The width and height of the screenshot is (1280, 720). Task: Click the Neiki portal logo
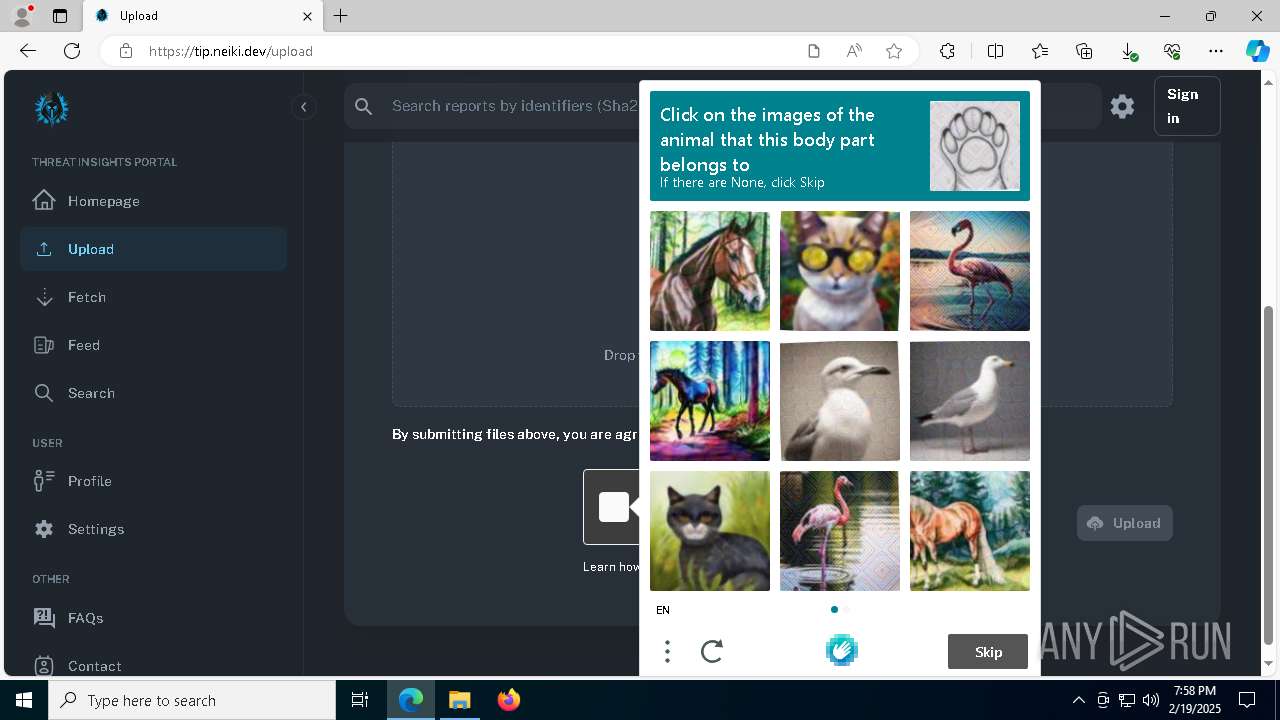pyautogui.click(x=51, y=108)
